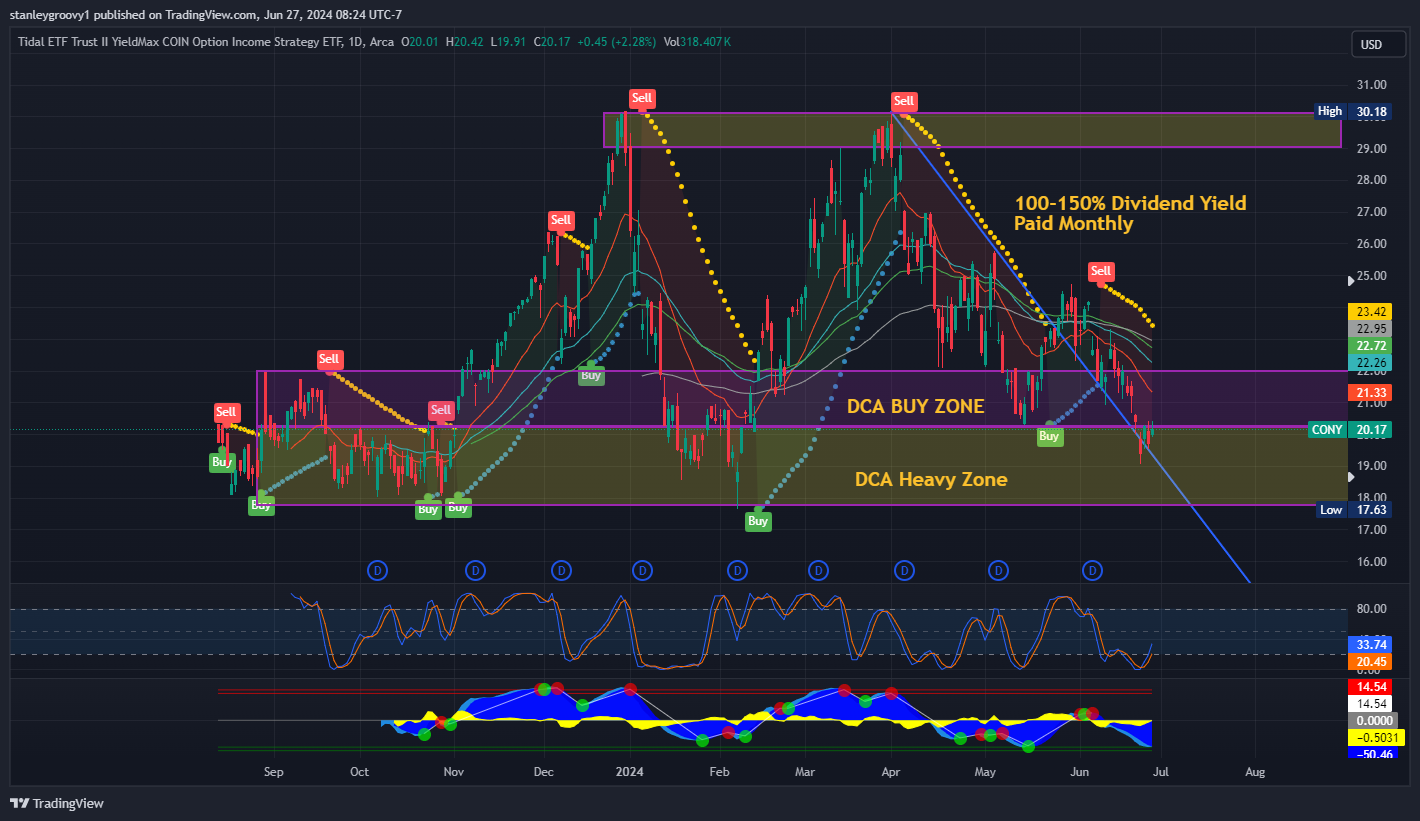Select the Sell marker above the April peak
The height and width of the screenshot is (821, 1420).
tap(904, 101)
